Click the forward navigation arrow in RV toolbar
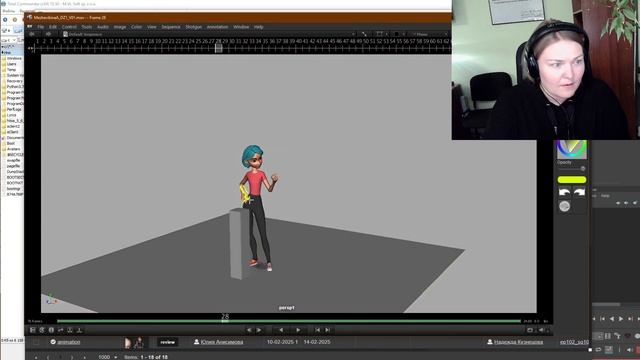This screenshot has width=640, height=360. coord(49,34)
